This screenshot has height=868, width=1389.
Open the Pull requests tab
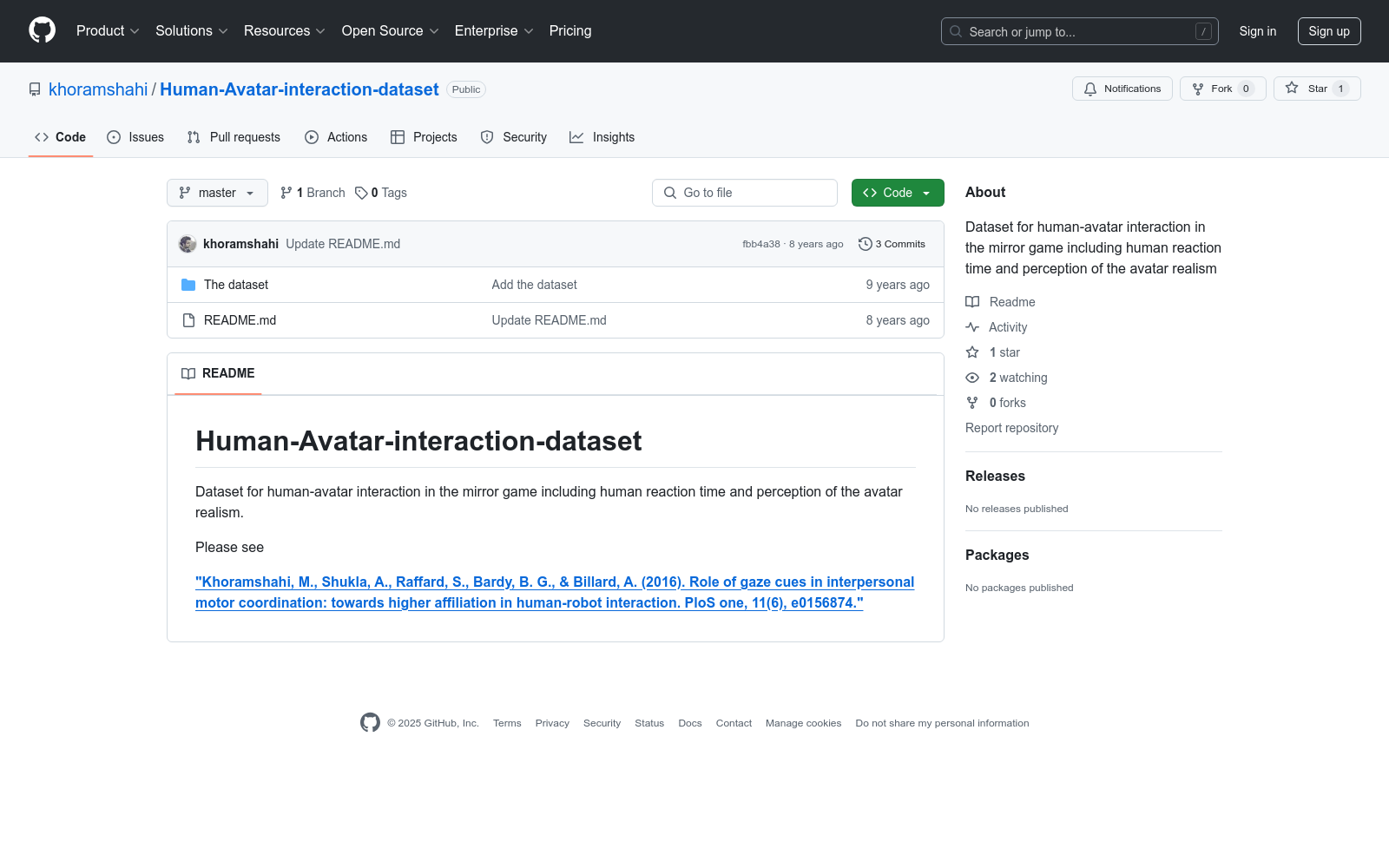coord(234,137)
